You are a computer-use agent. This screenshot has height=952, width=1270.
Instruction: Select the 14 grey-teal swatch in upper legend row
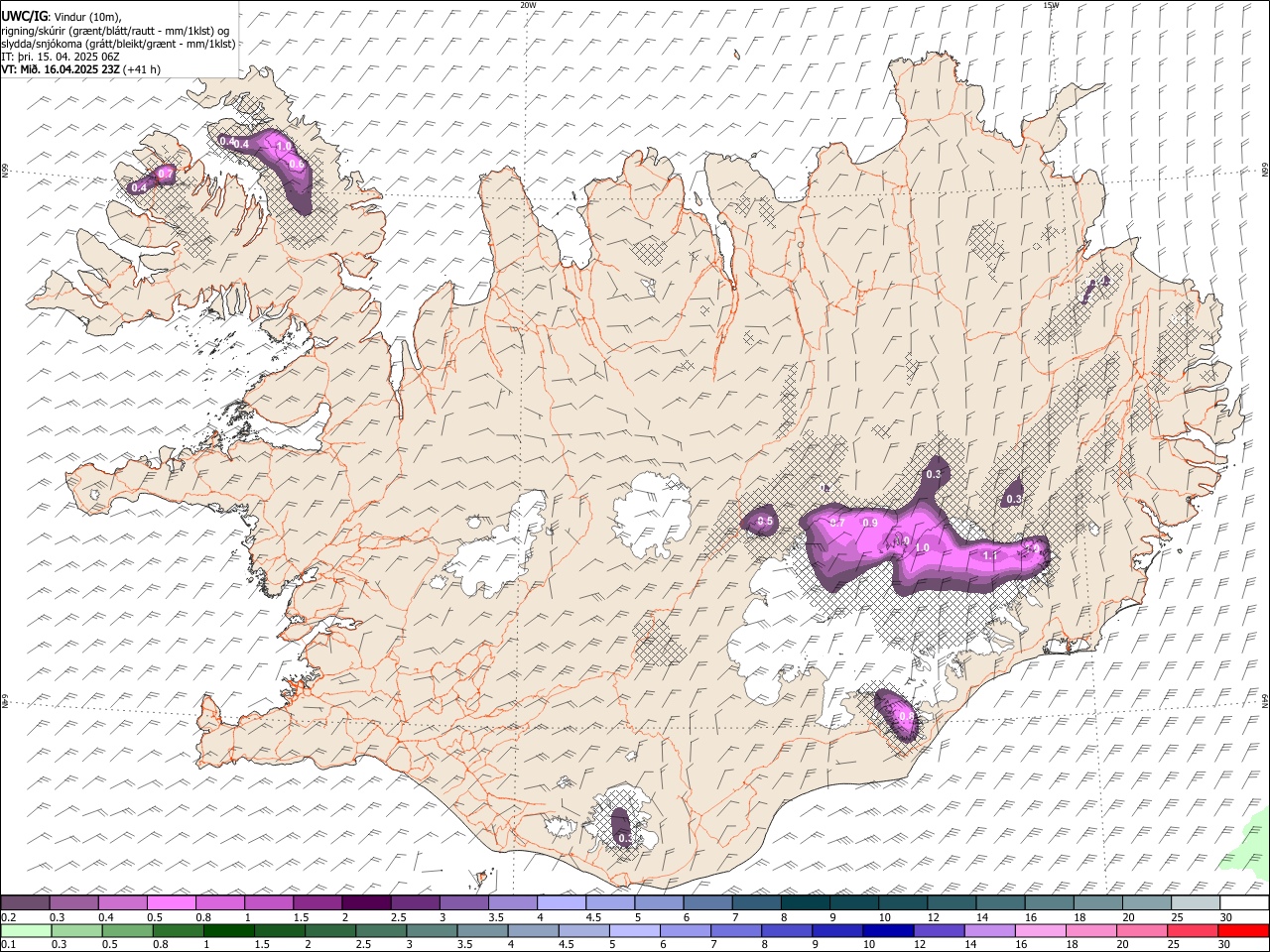point(999,903)
